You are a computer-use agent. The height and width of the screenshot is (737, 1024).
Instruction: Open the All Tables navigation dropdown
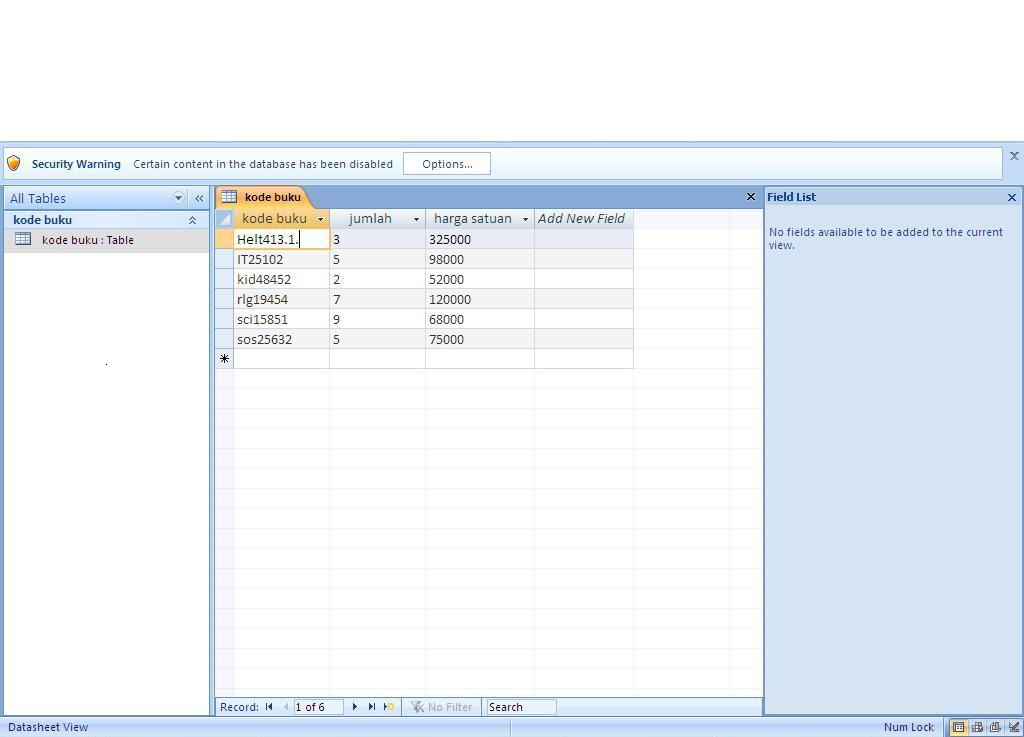pyautogui.click(x=178, y=198)
